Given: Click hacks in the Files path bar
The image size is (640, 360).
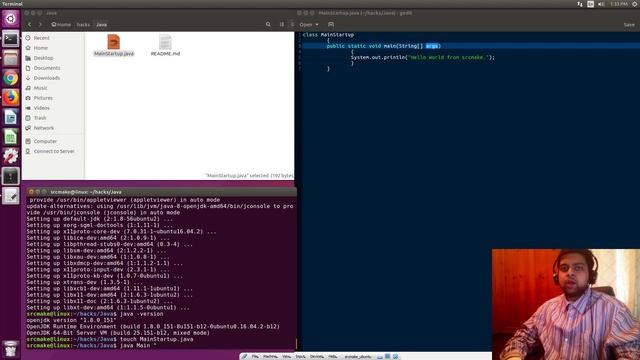Looking at the screenshot, I should point(83,24).
